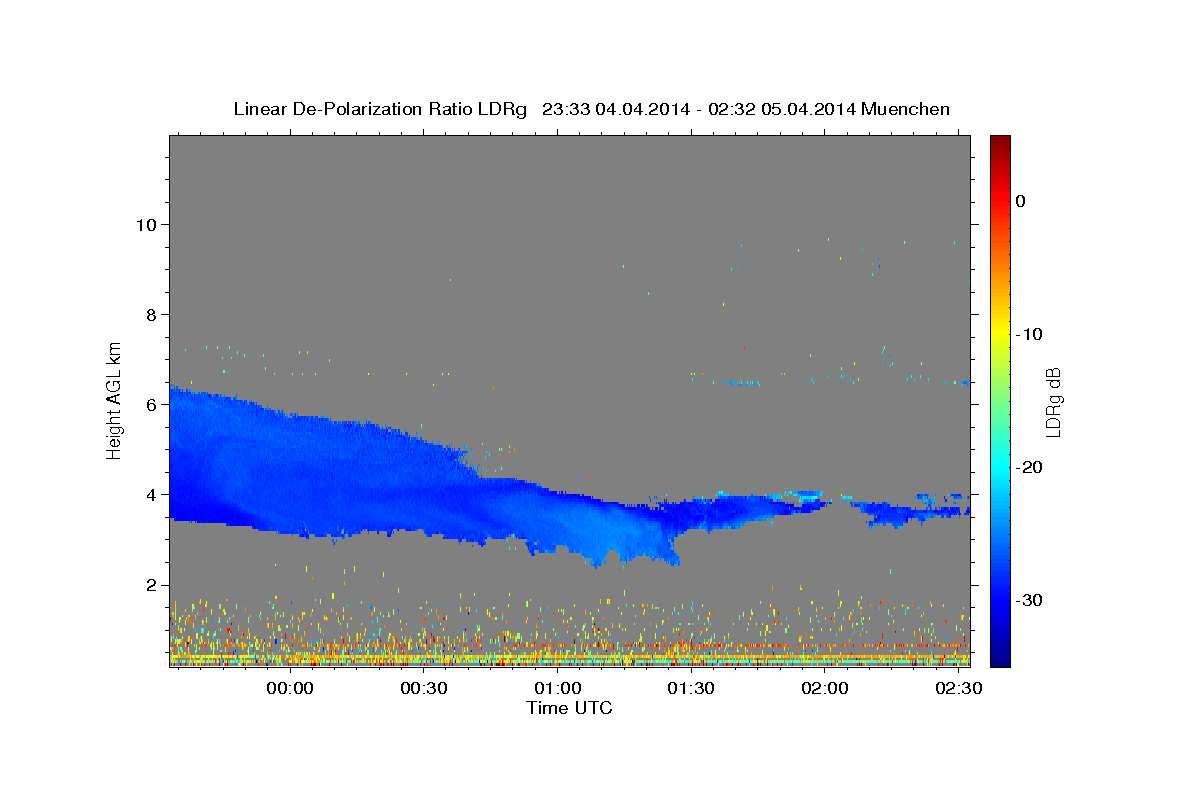Pick the dark red top of the colorbar
This screenshot has height=800, width=1200.
click(x=1000, y=142)
